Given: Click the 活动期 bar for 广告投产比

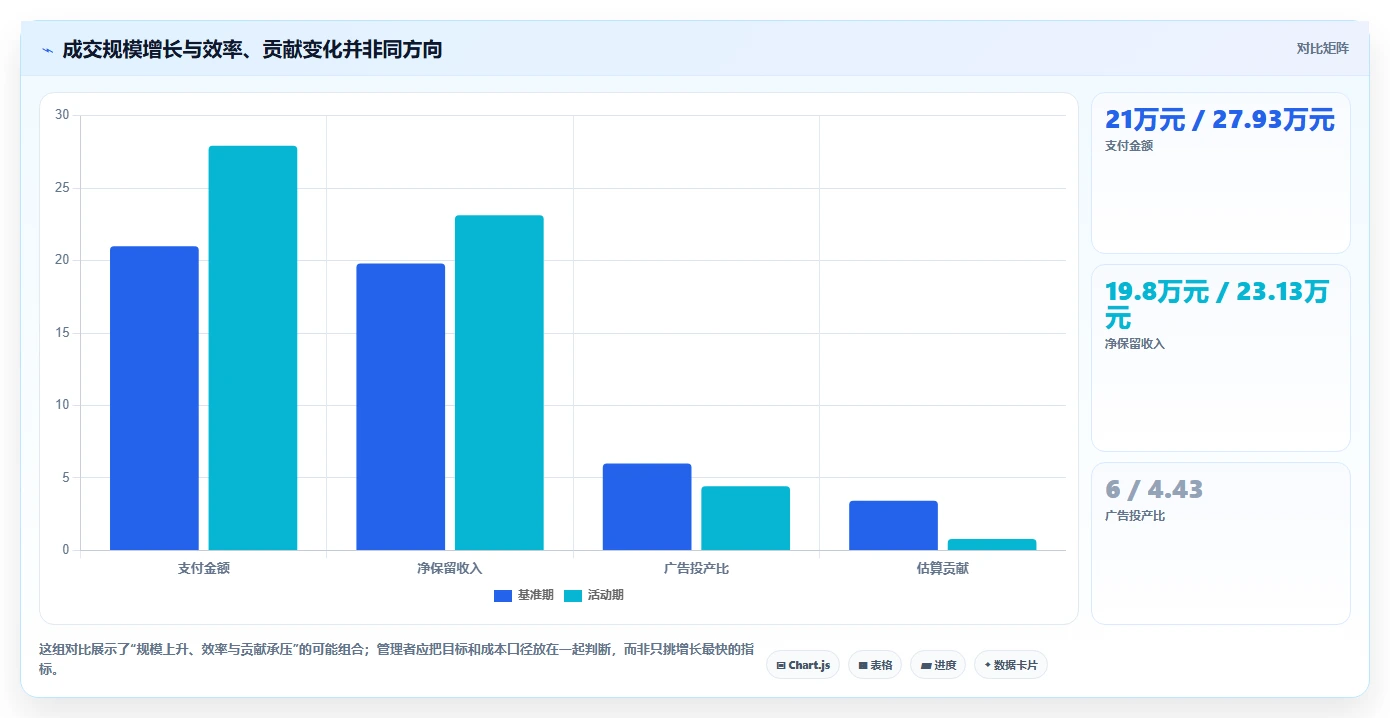Looking at the screenshot, I should point(746,518).
